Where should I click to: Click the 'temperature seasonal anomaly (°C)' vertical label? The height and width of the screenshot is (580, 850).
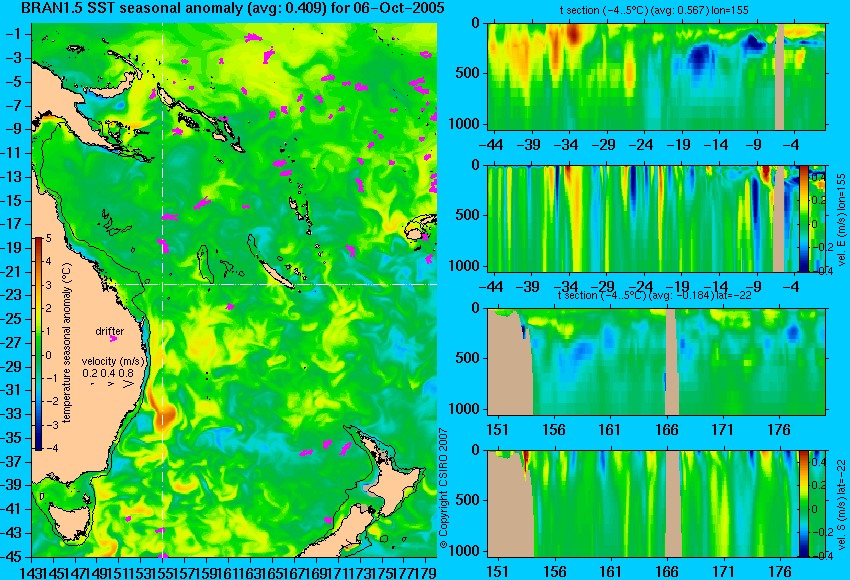click(67, 344)
